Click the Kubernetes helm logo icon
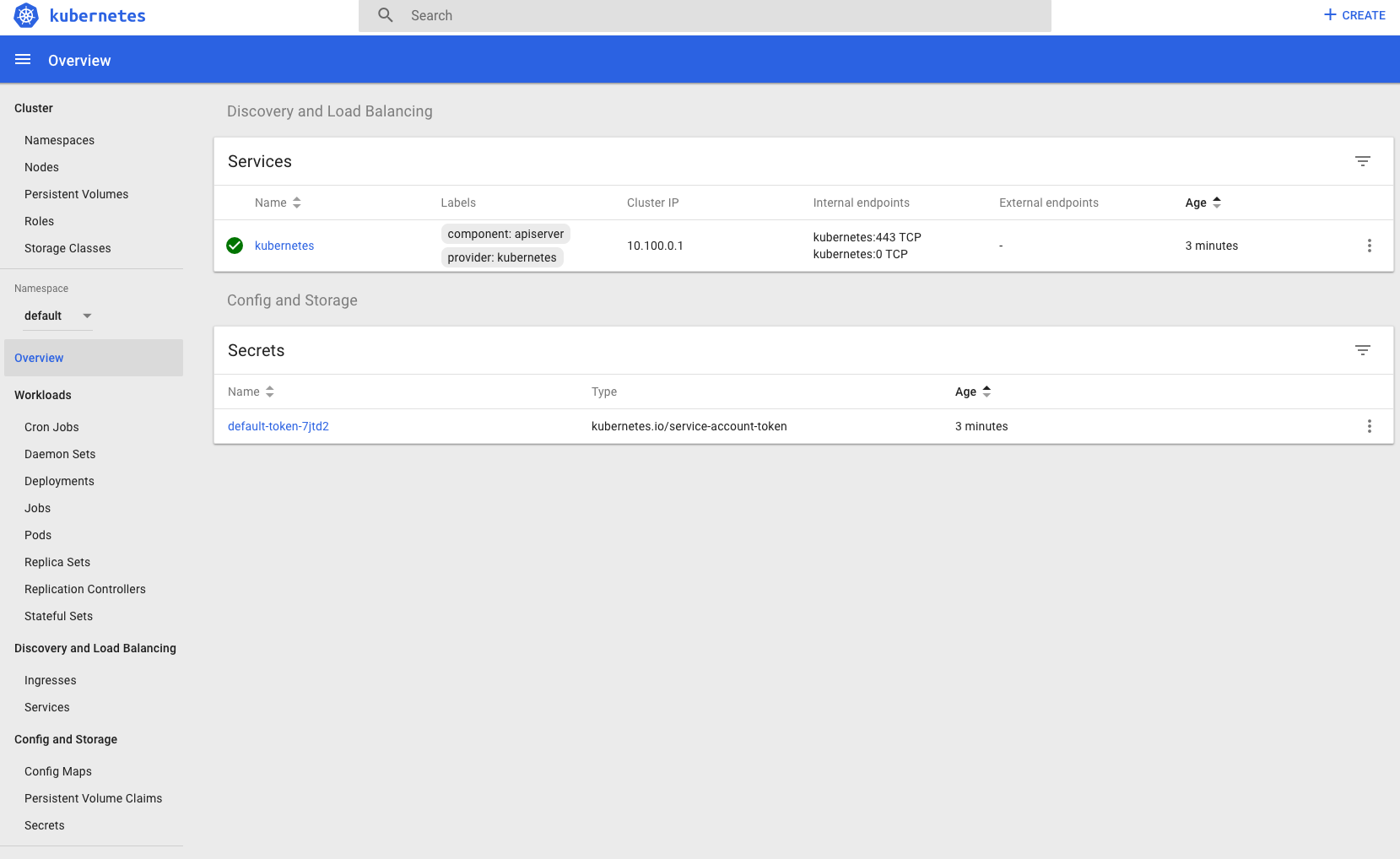The width and height of the screenshot is (1400, 859). (26, 15)
